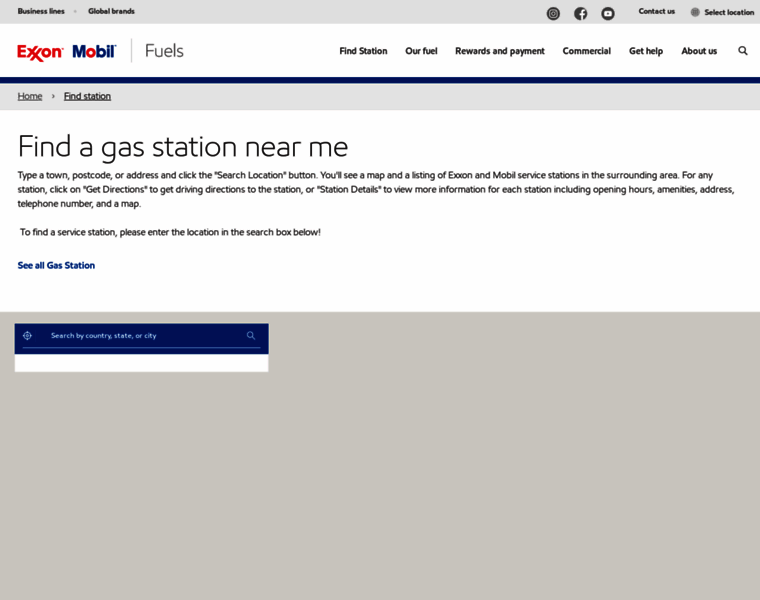
Task: Go to Contact us page
Action: point(656,11)
